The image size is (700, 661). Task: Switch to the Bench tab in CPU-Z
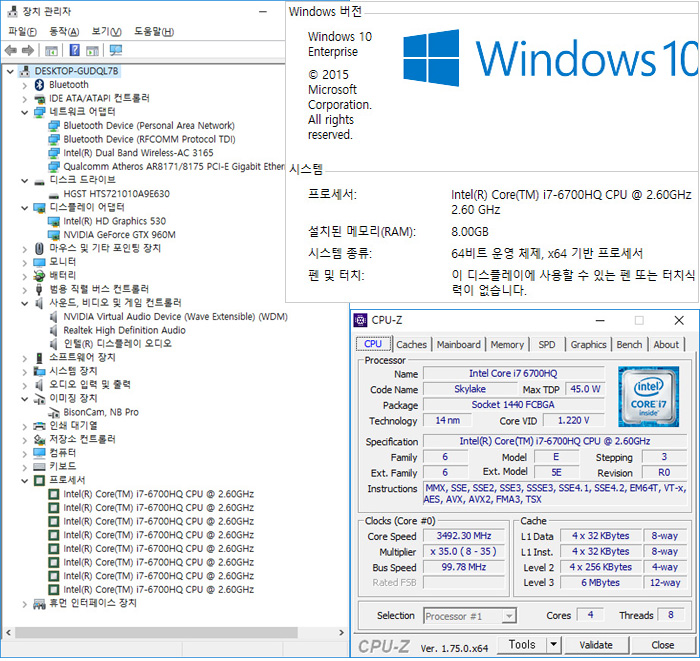[x=629, y=345]
